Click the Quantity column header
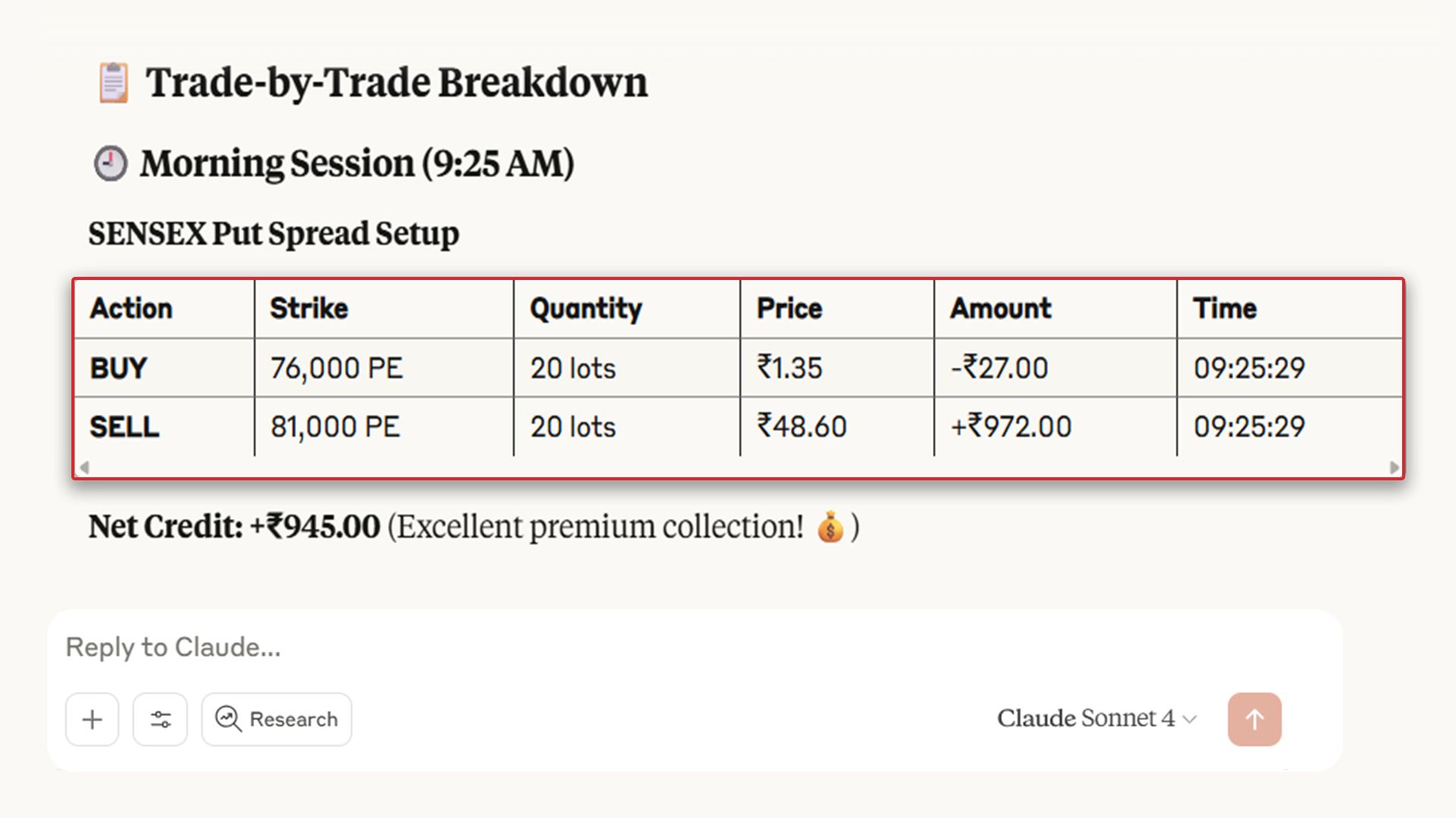The image size is (1456, 818). click(586, 309)
